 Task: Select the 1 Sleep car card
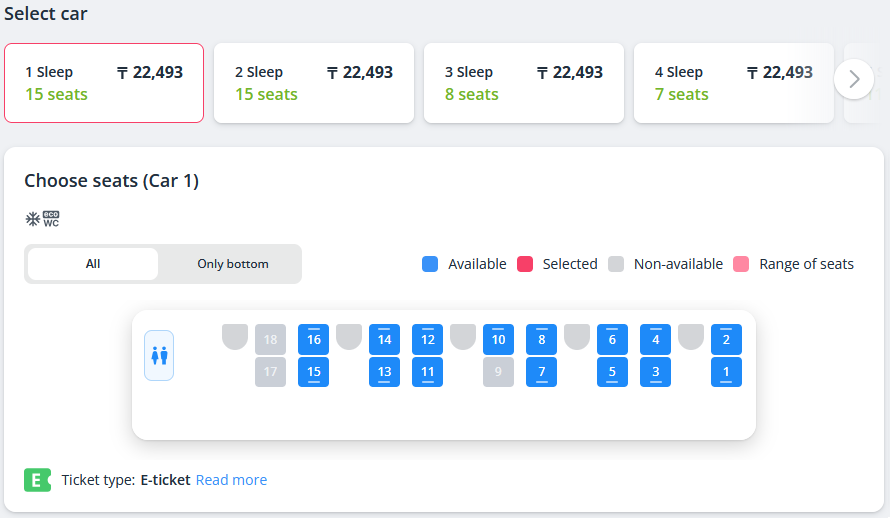click(x=104, y=83)
